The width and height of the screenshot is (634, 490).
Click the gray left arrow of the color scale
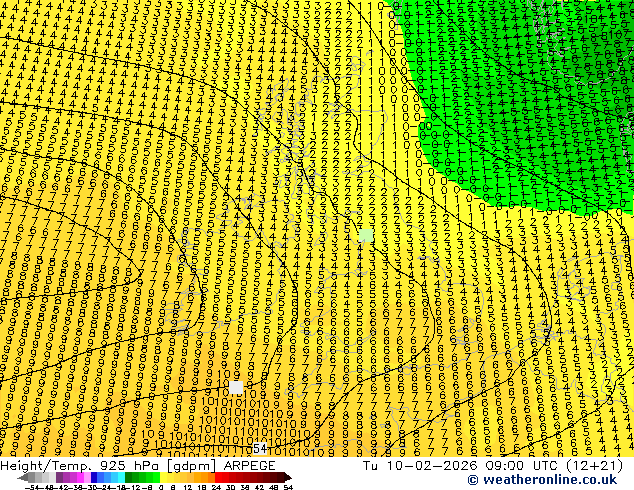(23, 477)
